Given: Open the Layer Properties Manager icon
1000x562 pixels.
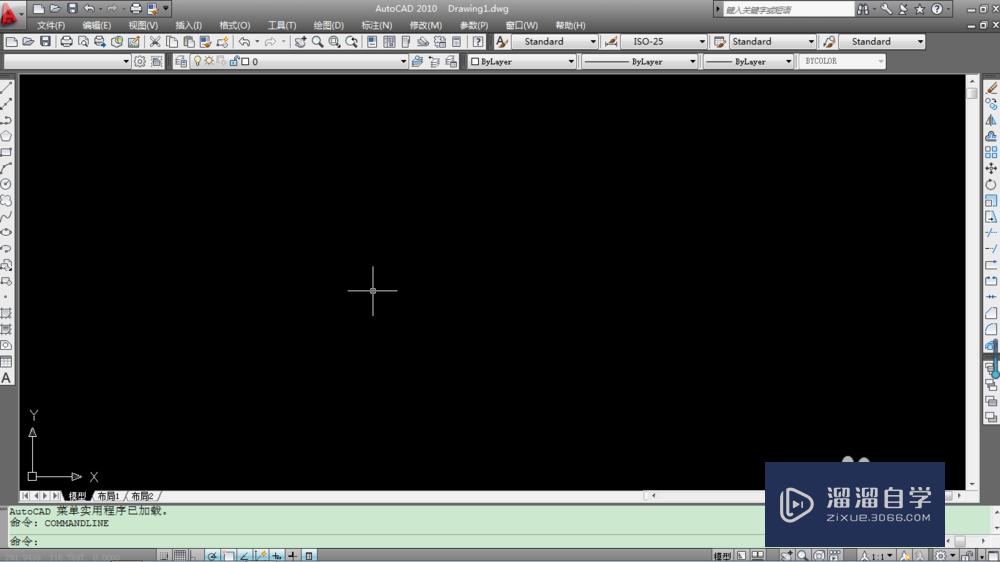Looking at the screenshot, I should pyautogui.click(x=180, y=61).
